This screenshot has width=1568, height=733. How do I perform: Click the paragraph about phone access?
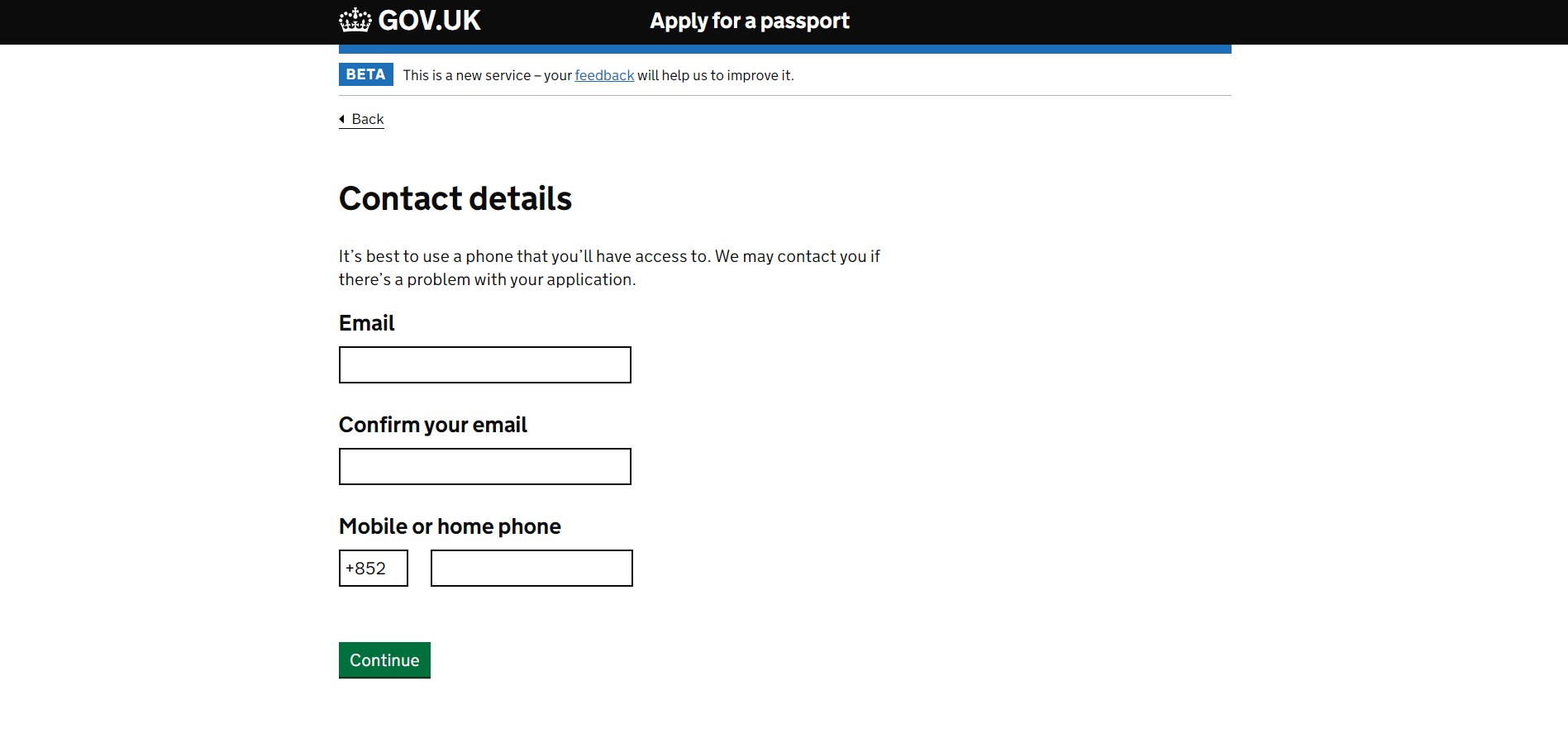(x=608, y=268)
